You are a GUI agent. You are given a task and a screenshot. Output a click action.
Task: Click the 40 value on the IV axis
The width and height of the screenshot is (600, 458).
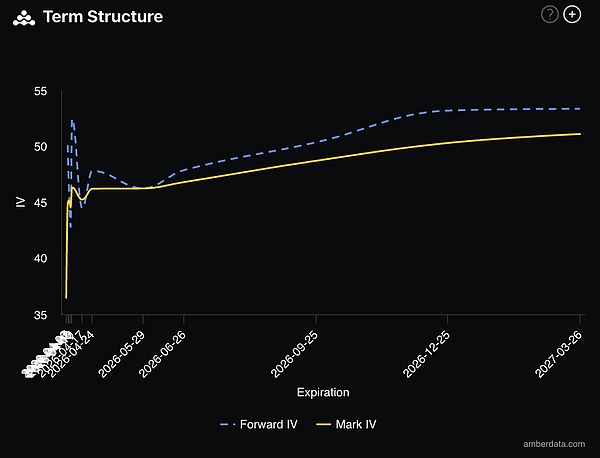pos(41,259)
